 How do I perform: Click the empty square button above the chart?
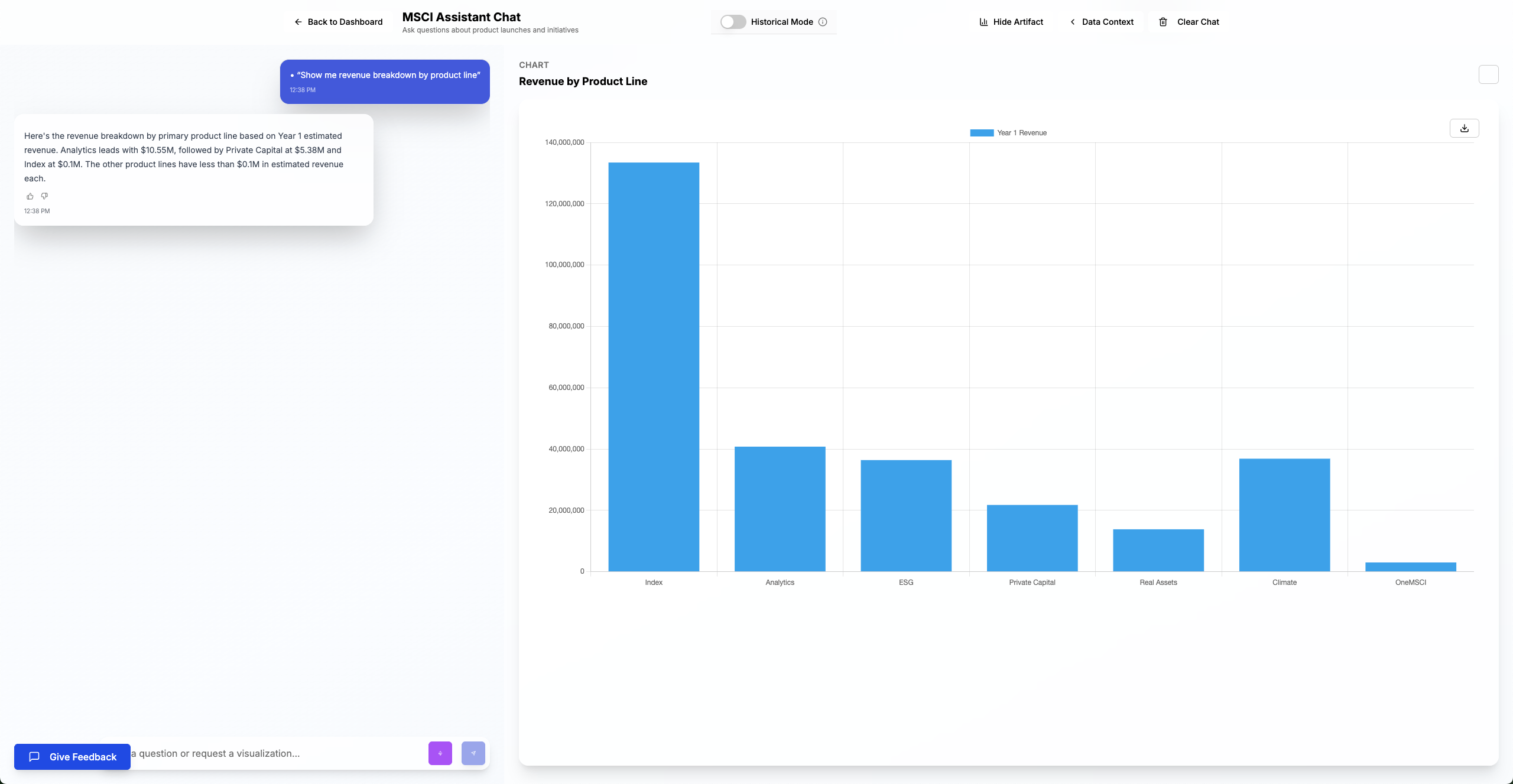(x=1489, y=74)
